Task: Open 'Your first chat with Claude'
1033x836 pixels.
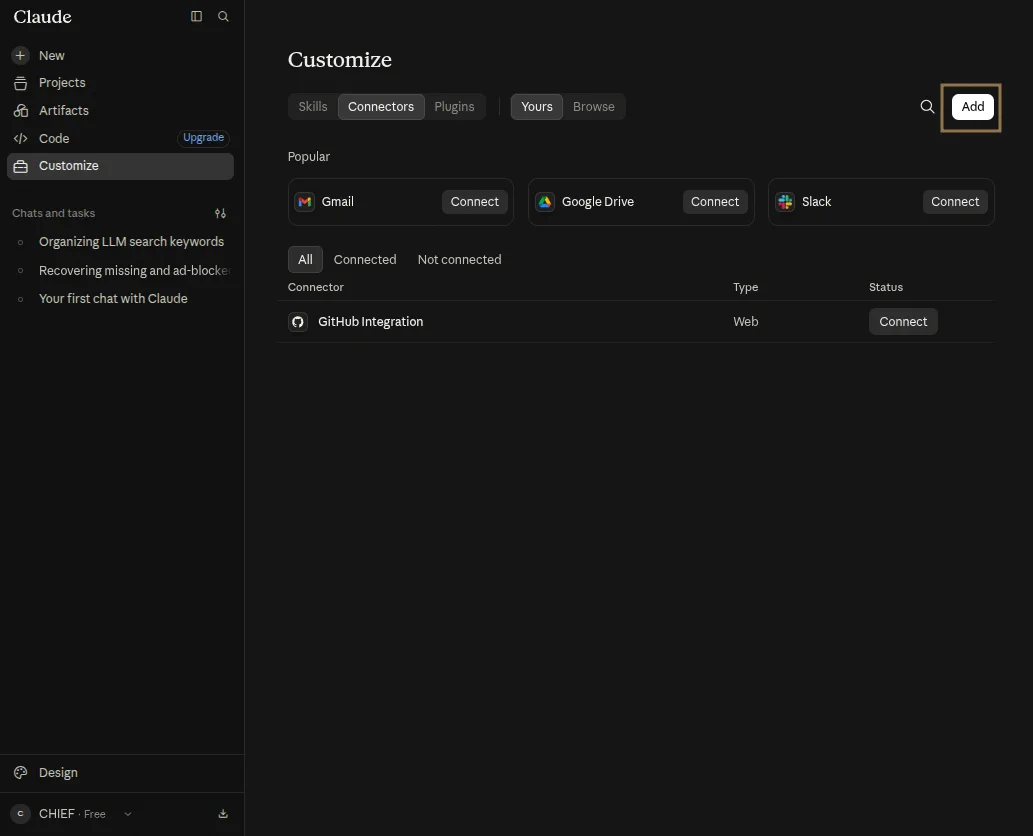Action: 113,299
